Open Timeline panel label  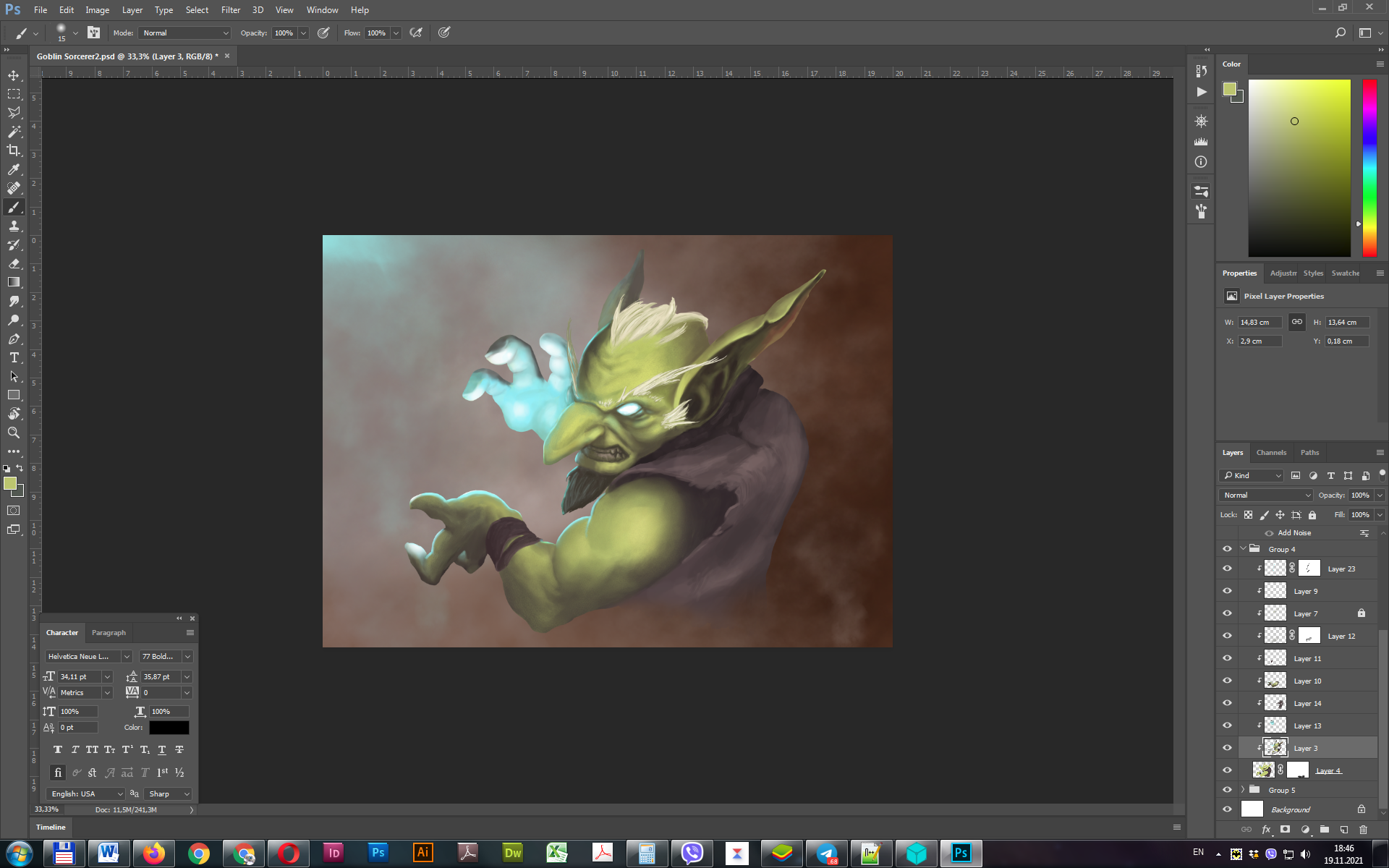[51, 827]
